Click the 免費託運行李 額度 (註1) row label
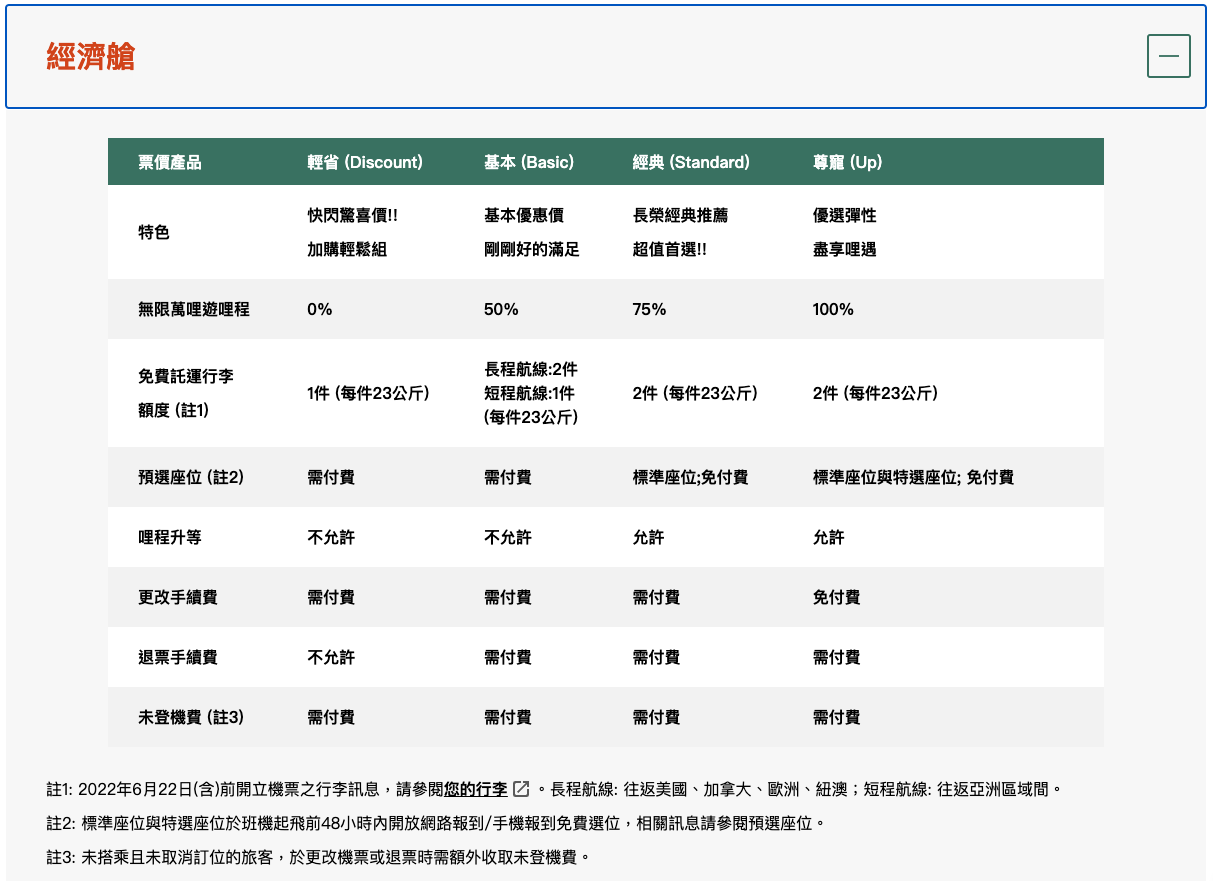This screenshot has height=881, width=1213. pyautogui.click(x=186, y=393)
